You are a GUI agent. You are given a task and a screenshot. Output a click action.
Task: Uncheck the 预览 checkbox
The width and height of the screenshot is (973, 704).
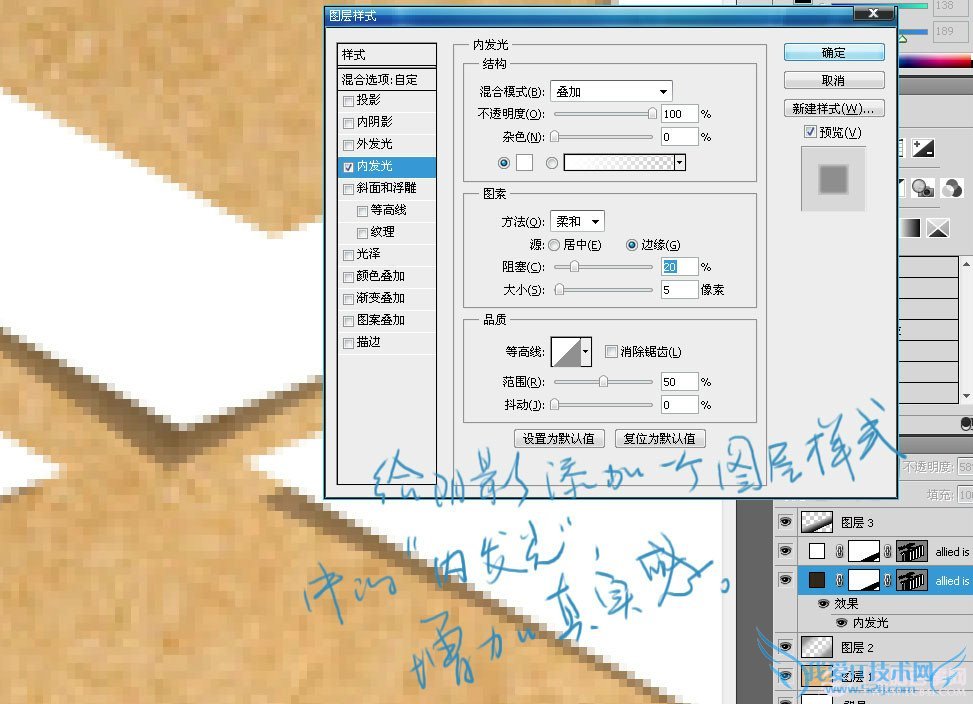[810, 131]
